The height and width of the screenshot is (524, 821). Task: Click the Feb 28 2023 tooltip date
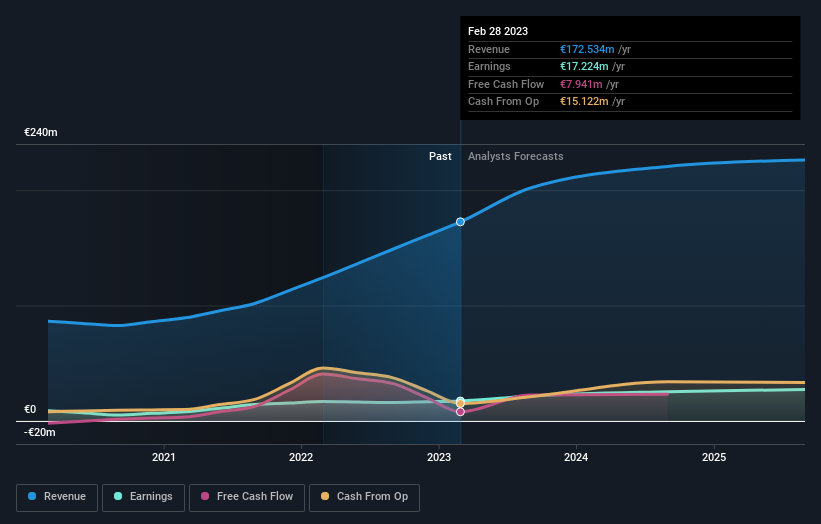[x=498, y=31]
